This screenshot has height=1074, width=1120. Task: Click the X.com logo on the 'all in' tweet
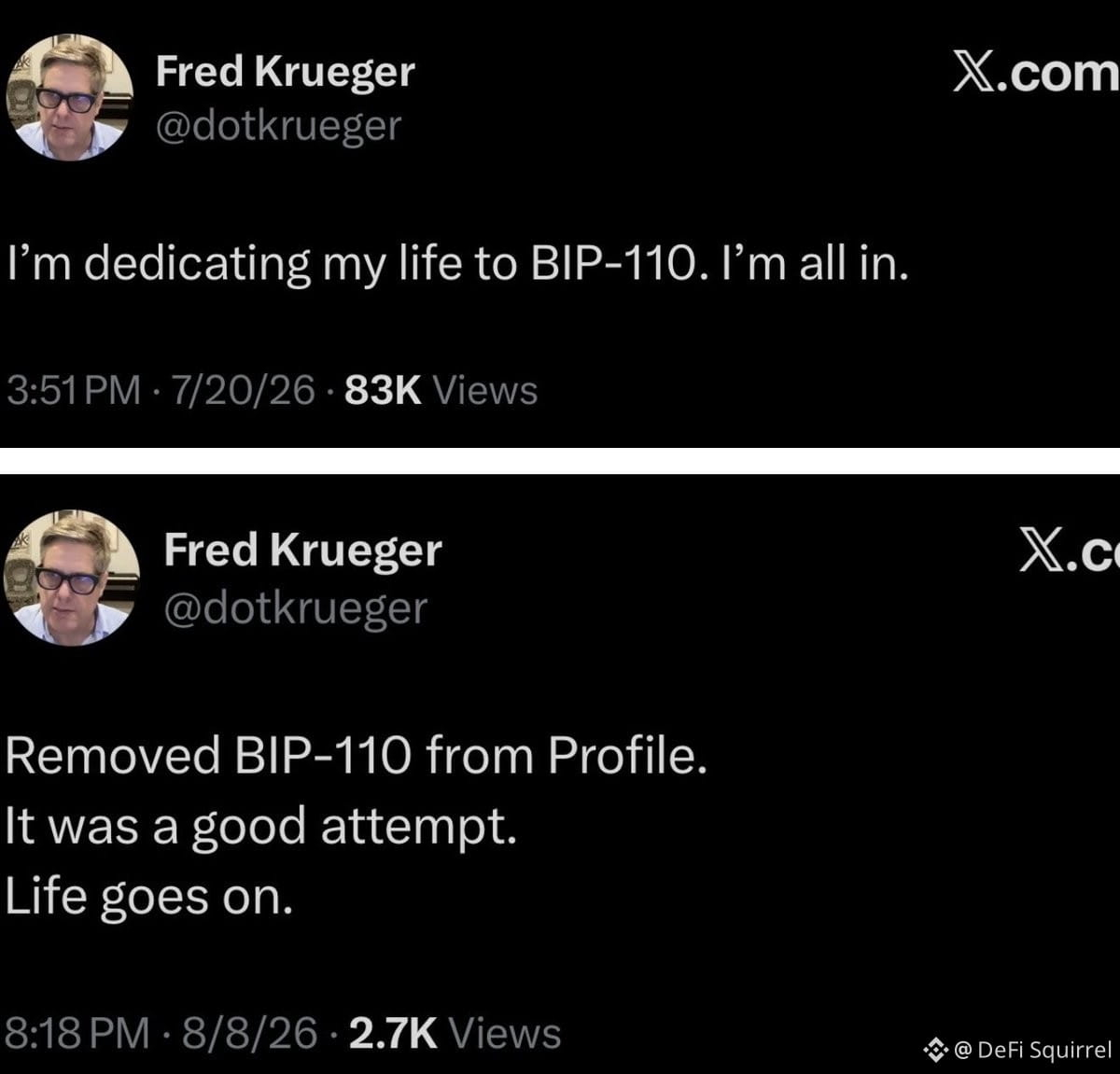1035,74
